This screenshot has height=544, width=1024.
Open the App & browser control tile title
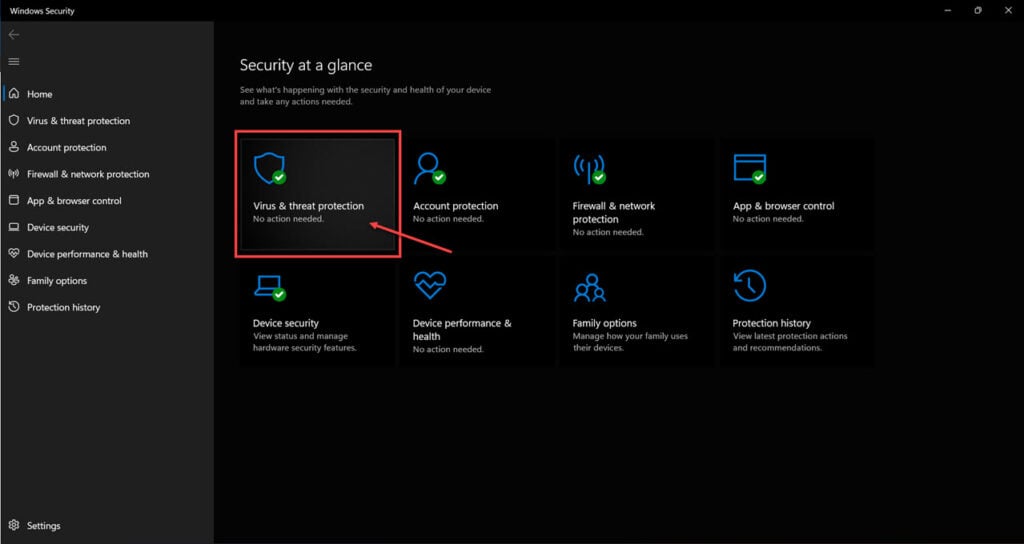[x=783, y=206]
